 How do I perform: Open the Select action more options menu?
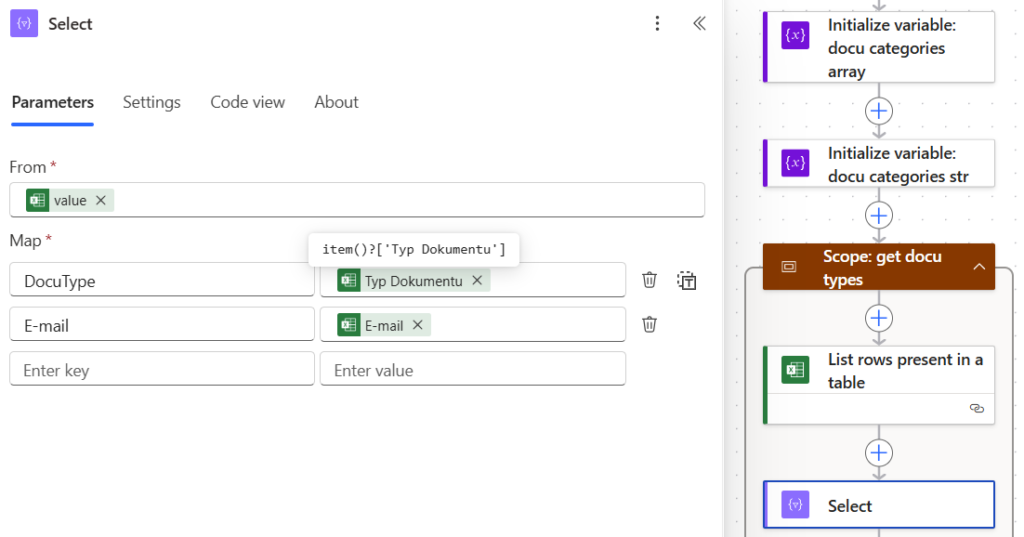tap(657, 24)
